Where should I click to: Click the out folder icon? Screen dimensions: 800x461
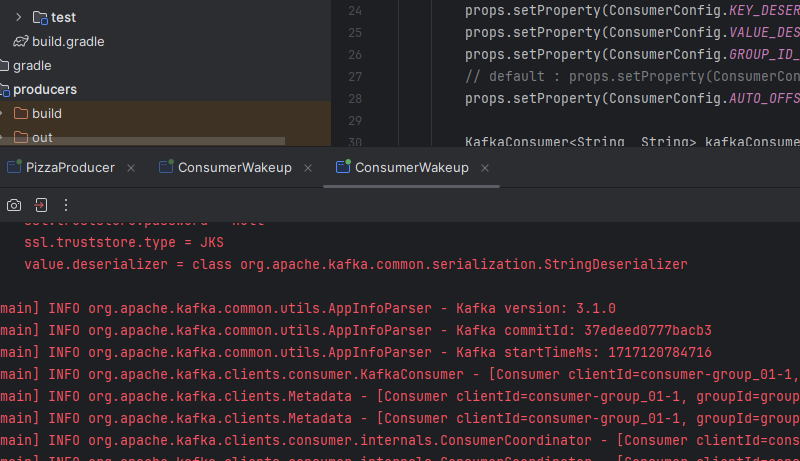21,137
